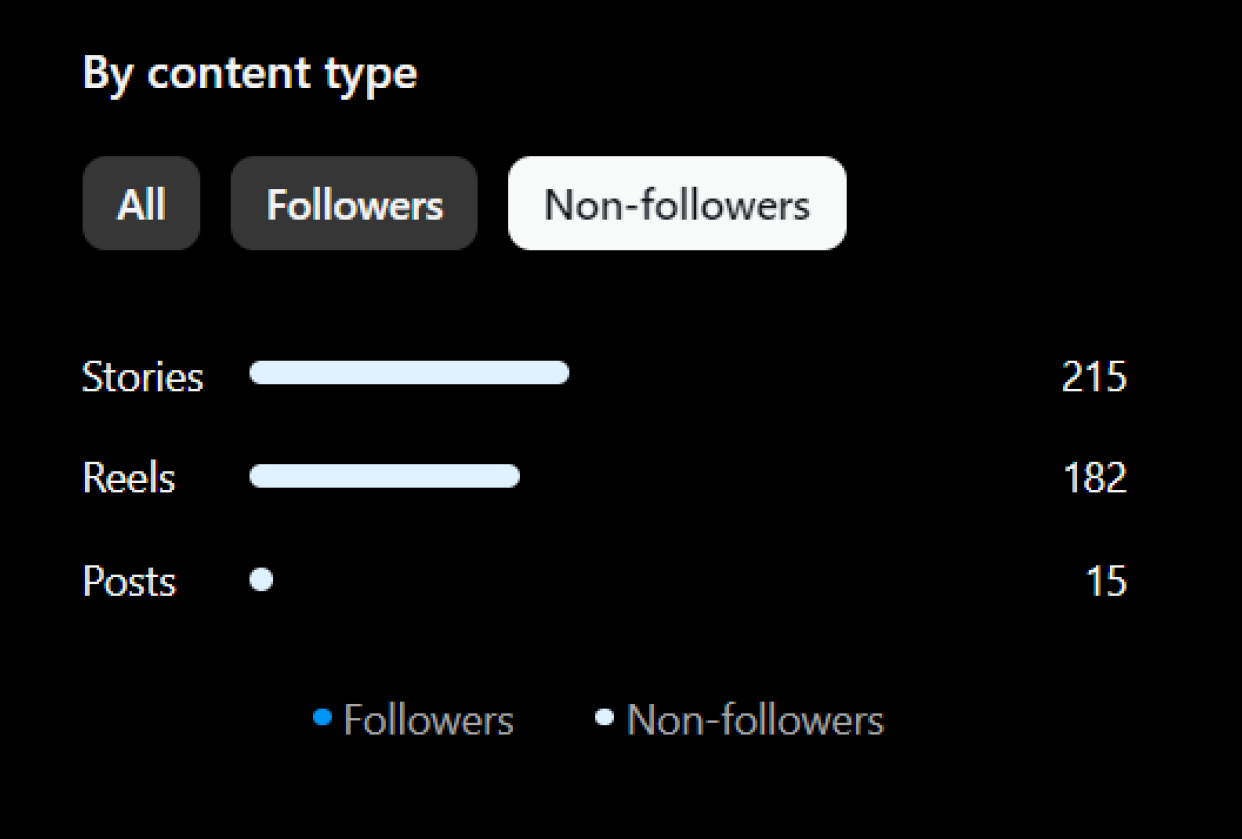Click the Stories count 215
This screenshot has width=1242, height=839.
[x=1094, y=377]
